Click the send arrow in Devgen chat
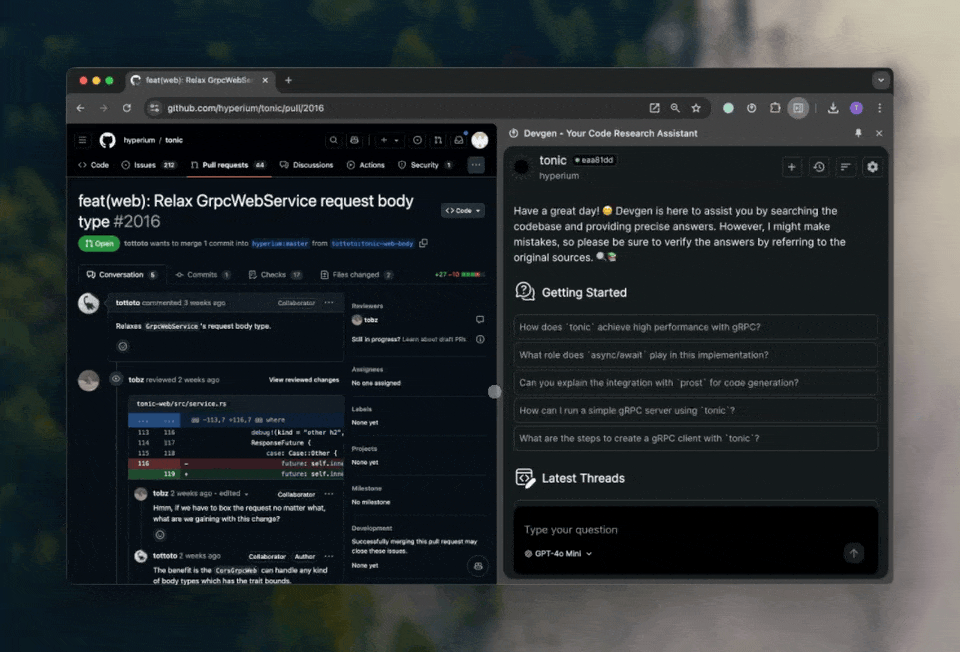960x652 pixels. pos(853,553)
